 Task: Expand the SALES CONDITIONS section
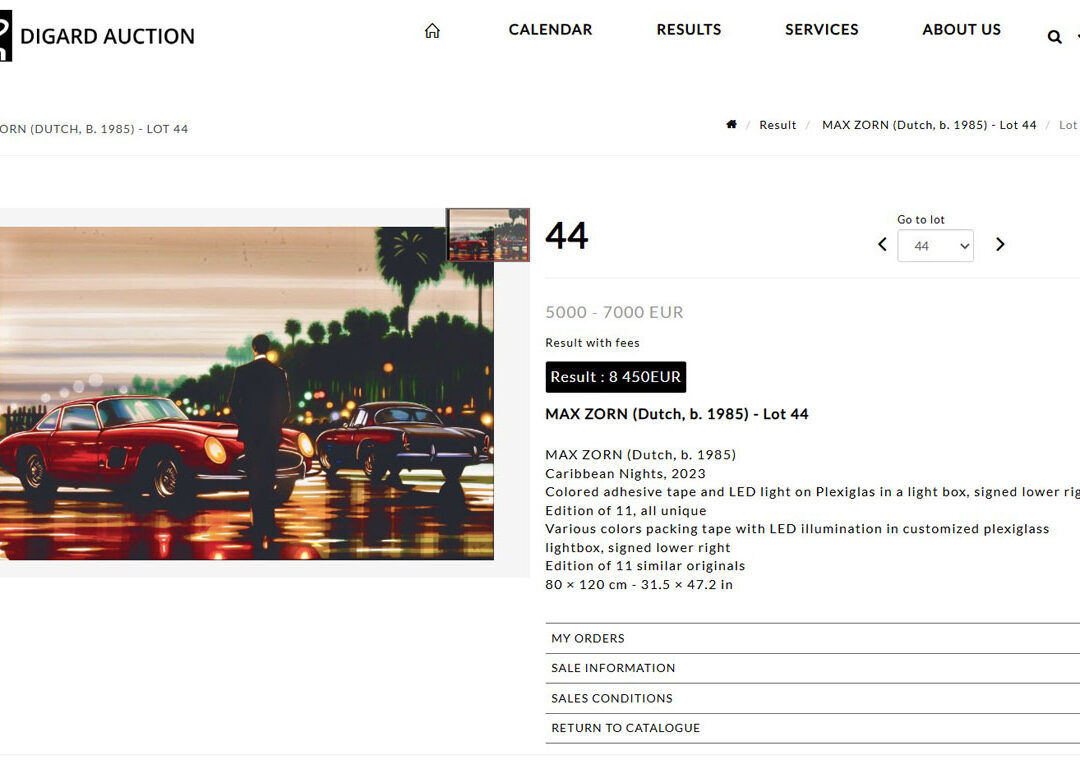pyautogui.click(x=812, y=699)
